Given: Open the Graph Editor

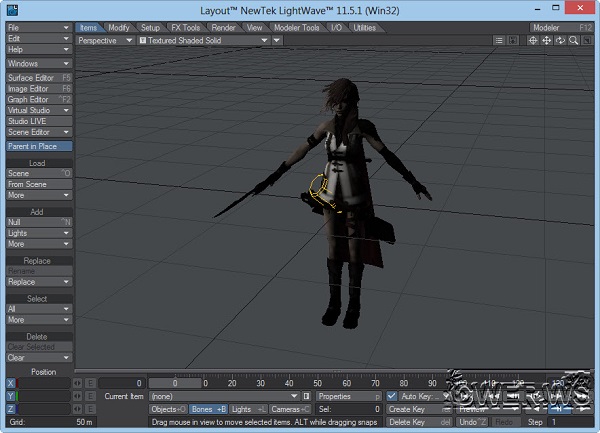Looking at the screenshot, I should click(39, 99).
